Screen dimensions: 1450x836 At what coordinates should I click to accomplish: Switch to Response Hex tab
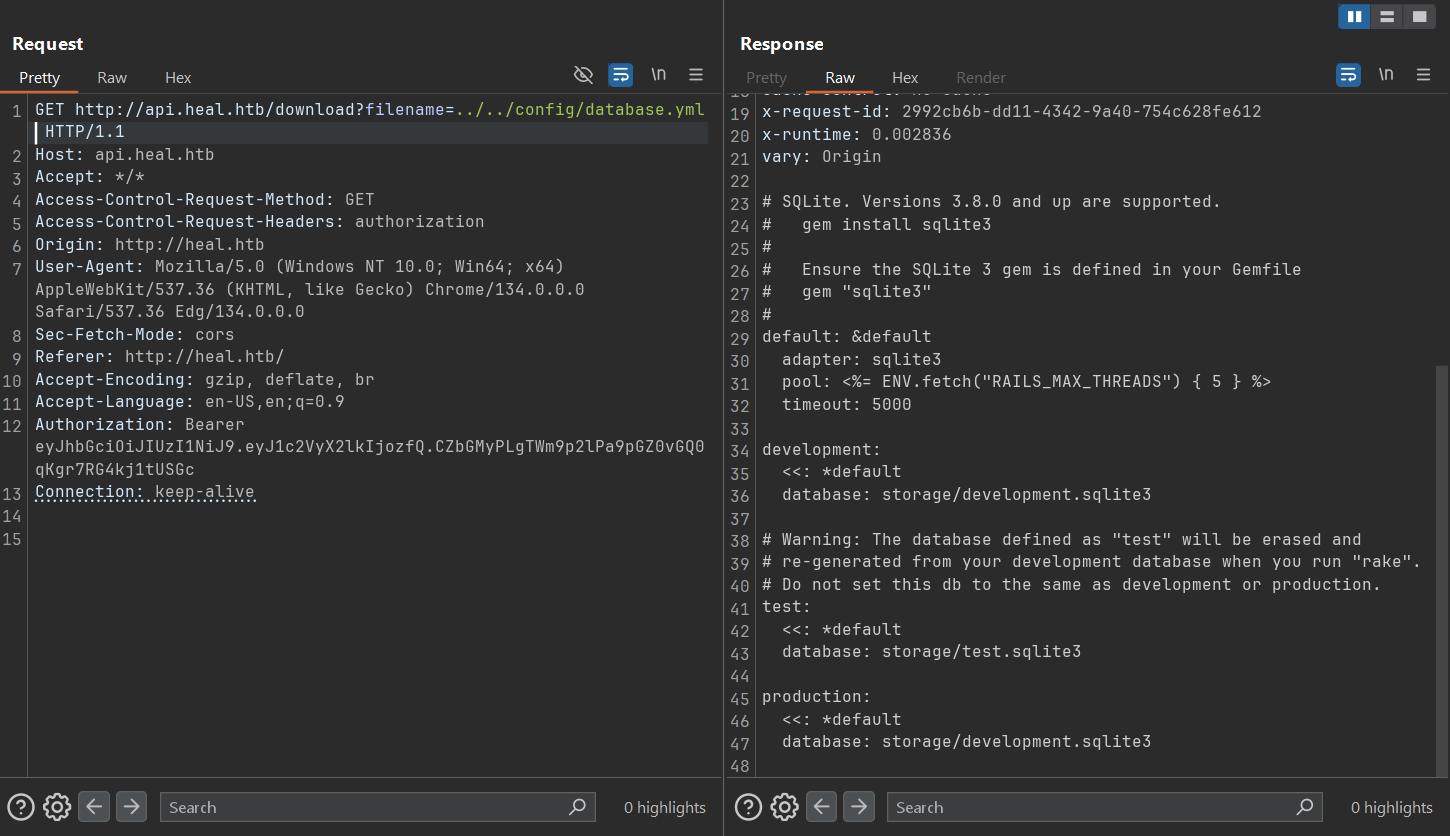pos(905,78)
